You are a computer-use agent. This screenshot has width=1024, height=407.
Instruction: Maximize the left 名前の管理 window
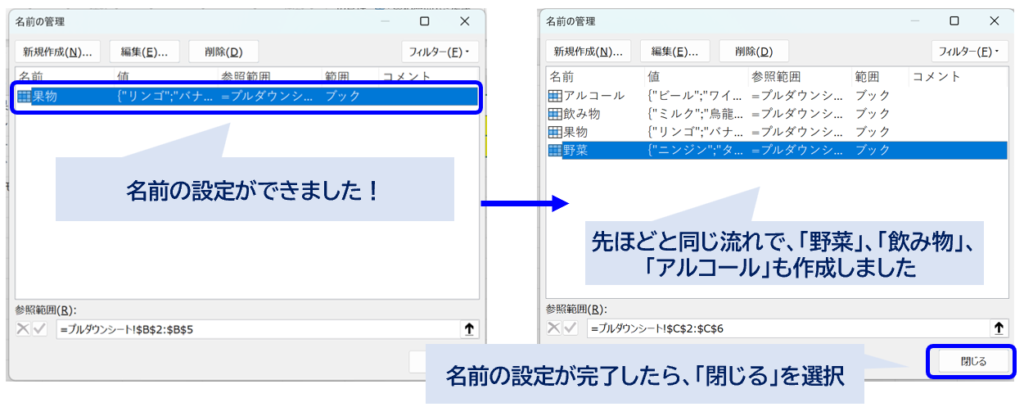[x=424, y=22]
